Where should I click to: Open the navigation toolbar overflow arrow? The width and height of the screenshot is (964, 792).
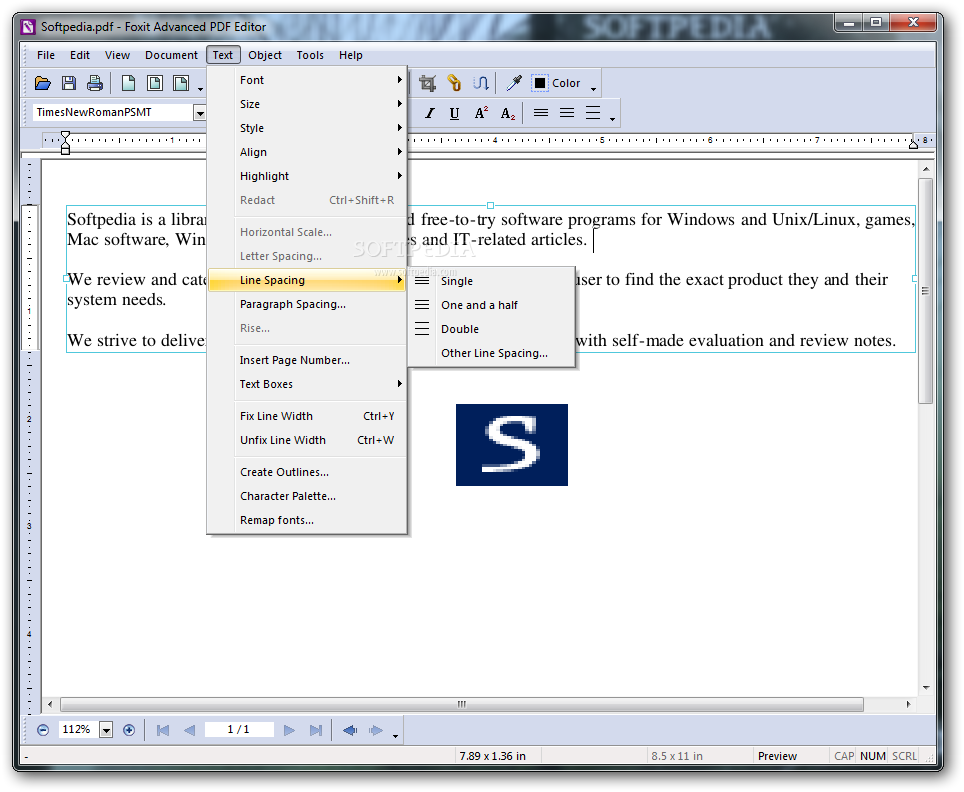(395, 736)
